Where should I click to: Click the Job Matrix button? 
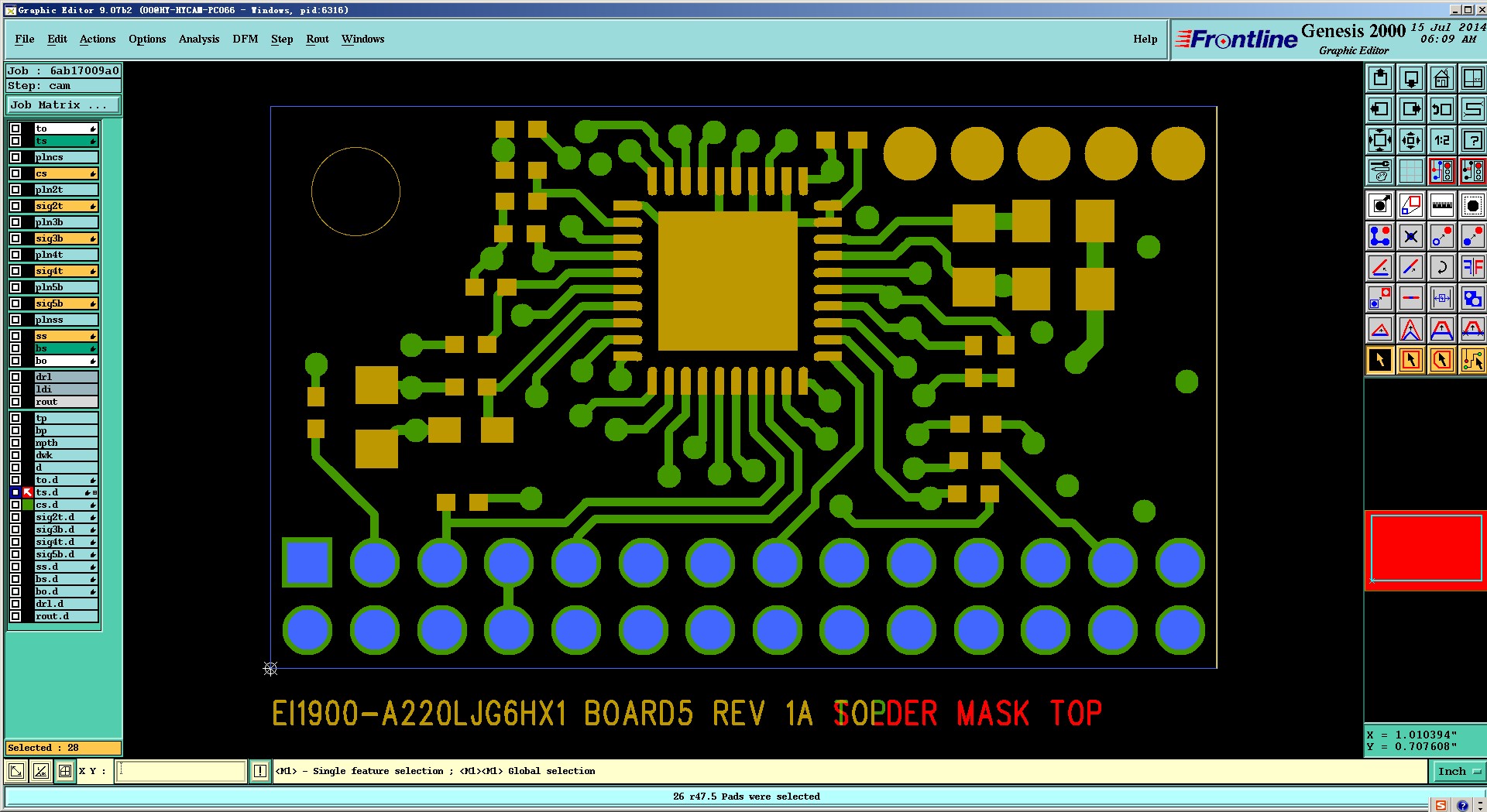pyautogui.click(x=64, y=105)
